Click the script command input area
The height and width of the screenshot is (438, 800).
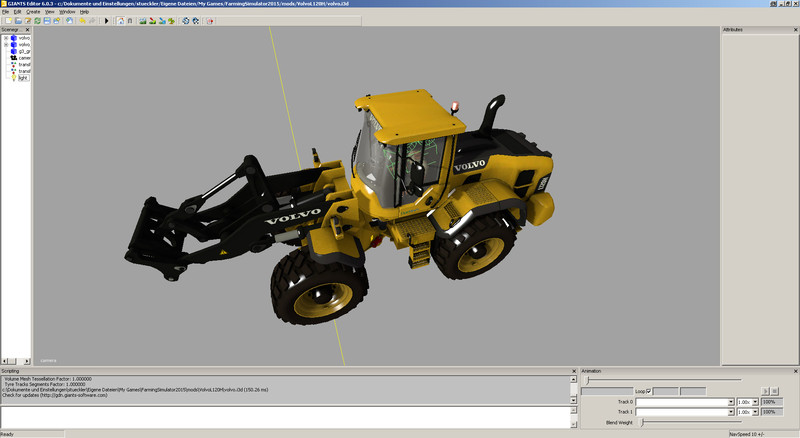coord(285,417)
